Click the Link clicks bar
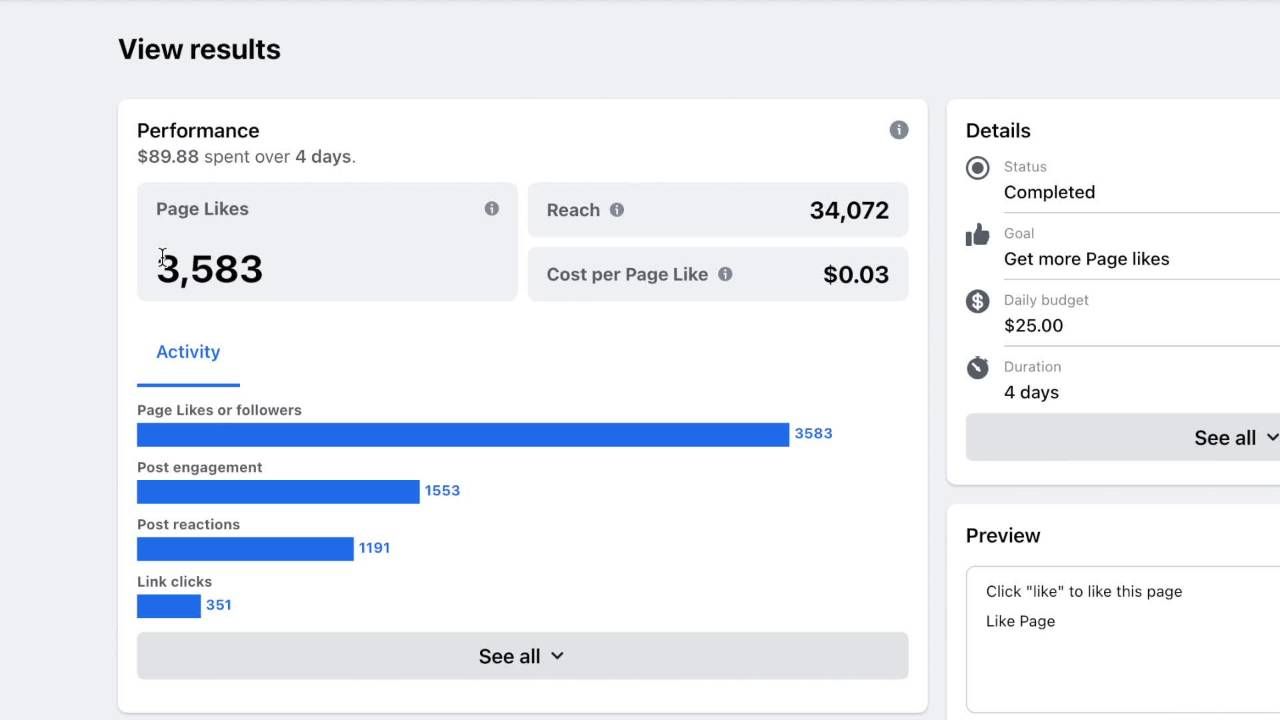Image resolution: width=1280 pixels, height=720 pixels. 169,605
